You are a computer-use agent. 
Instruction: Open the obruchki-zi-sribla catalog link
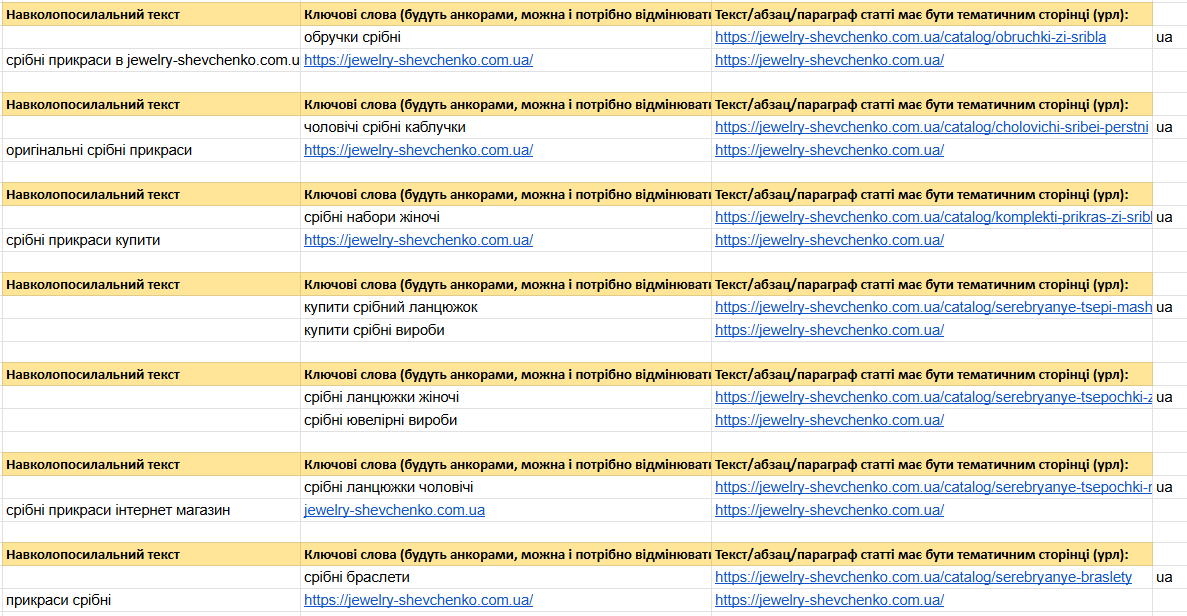click(910, 37)
